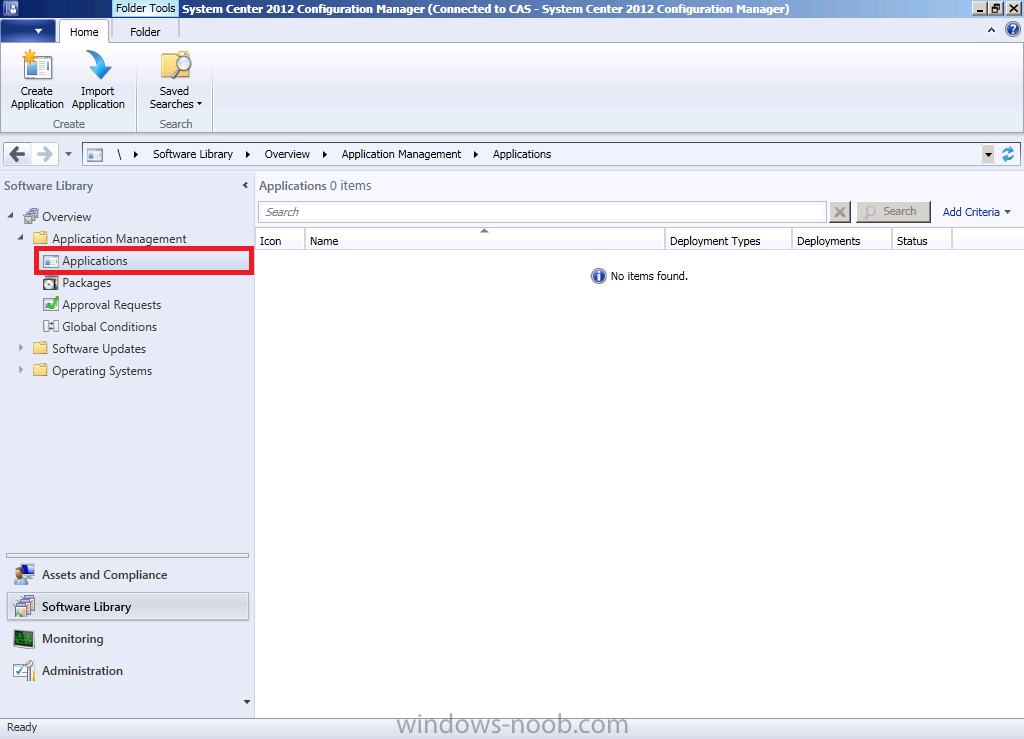The image size is (1024, 739).
Task: Open Packages in the tree
Action: click(x=86, y=283)
